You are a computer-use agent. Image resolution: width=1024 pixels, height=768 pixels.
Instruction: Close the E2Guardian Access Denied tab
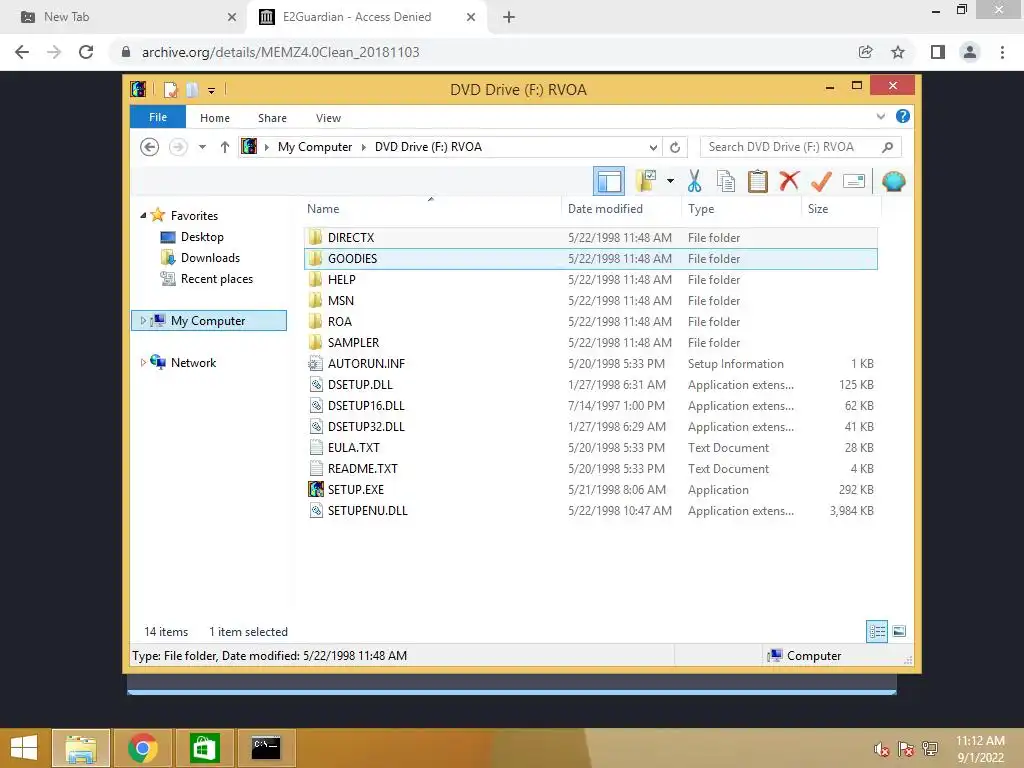[471, 17]
